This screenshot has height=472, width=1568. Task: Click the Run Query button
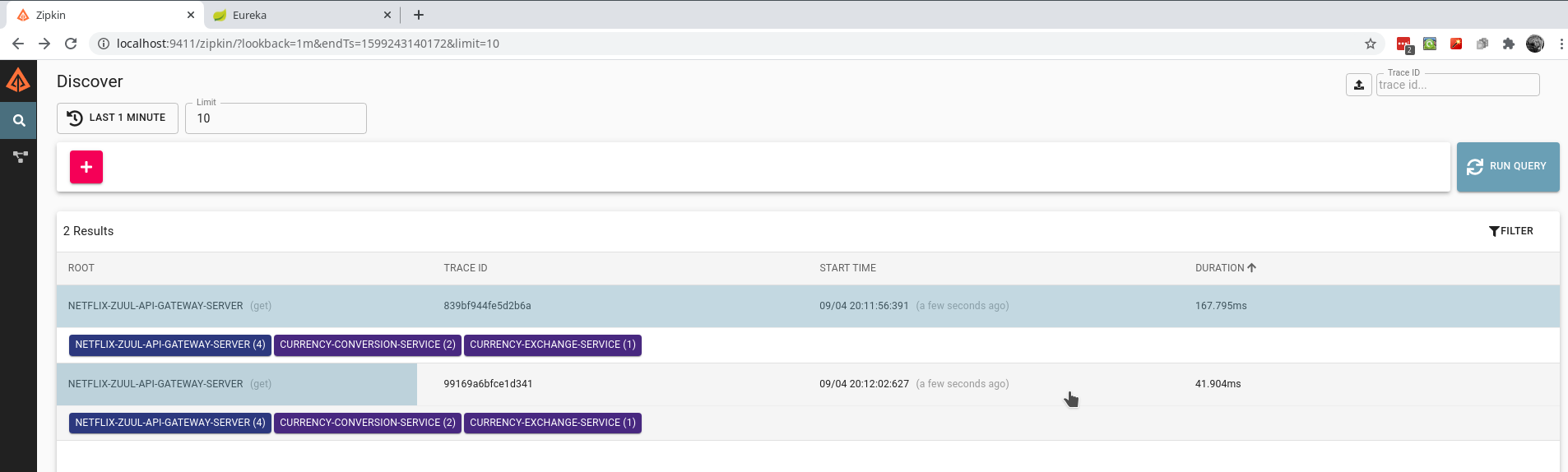pos(1507,167)
